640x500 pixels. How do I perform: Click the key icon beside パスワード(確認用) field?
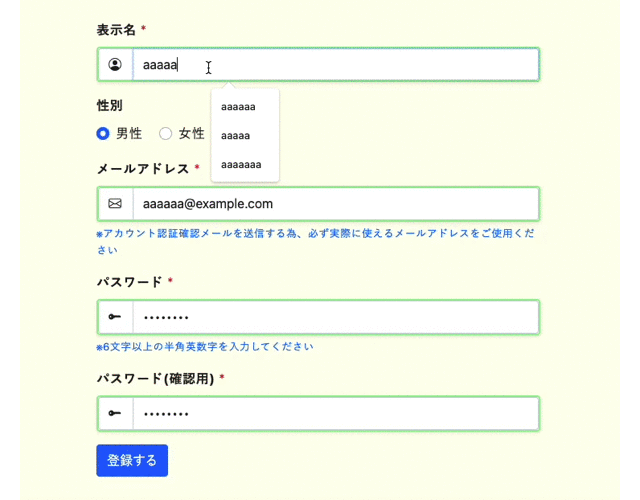pyautogui.click(x=115, y=413)
